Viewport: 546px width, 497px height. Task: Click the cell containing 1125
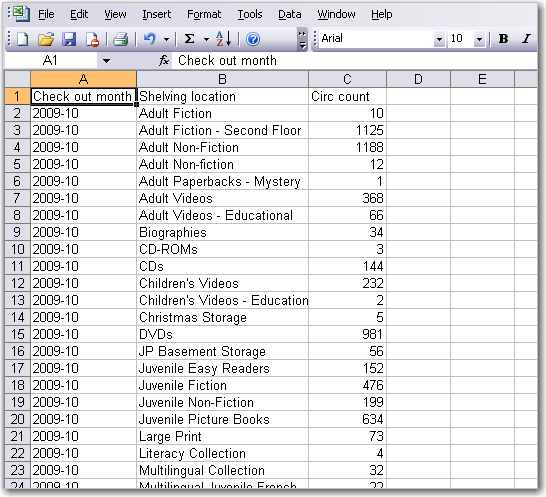click(347, 130)
